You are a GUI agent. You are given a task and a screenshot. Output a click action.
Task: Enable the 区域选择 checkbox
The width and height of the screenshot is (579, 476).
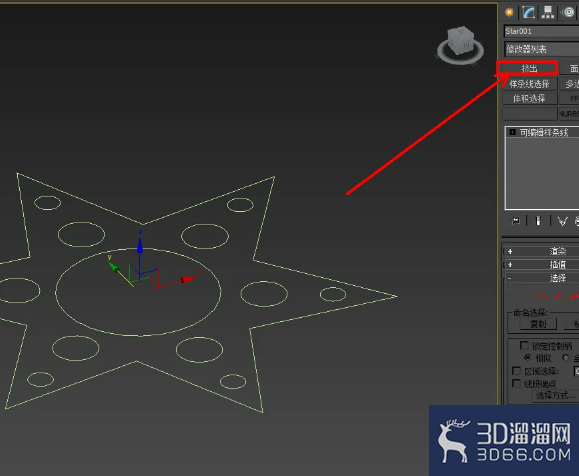(x=516, y=370)
